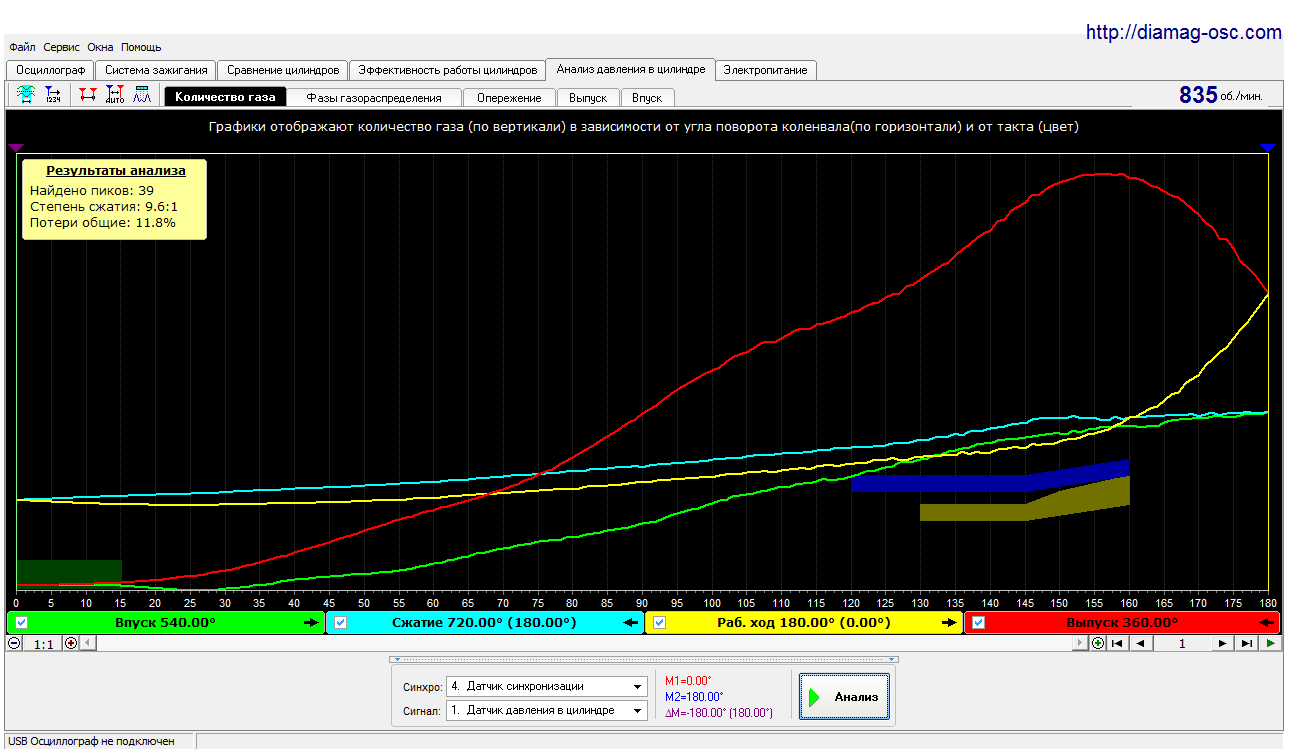Toggle the Раб. ход 180.00° checkbox

tap(659, 622)
